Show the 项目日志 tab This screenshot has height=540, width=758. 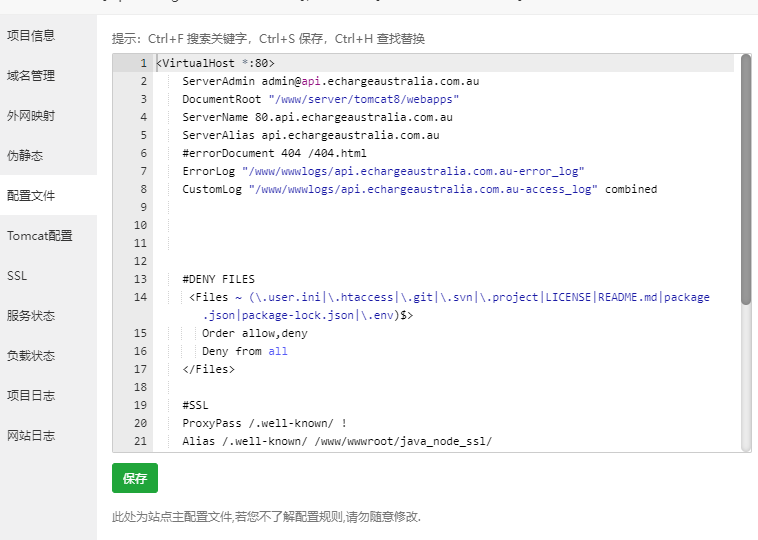click(31, 396)
